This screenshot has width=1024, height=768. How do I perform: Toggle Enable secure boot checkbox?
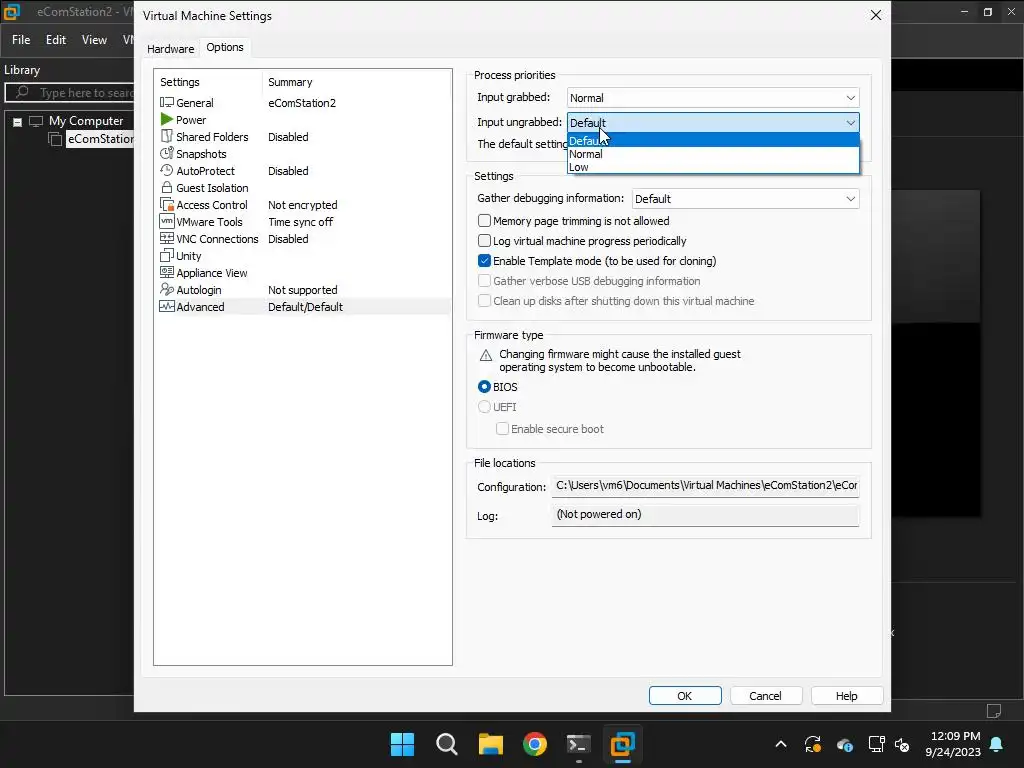pyautogui.click(x=502, y=429)
